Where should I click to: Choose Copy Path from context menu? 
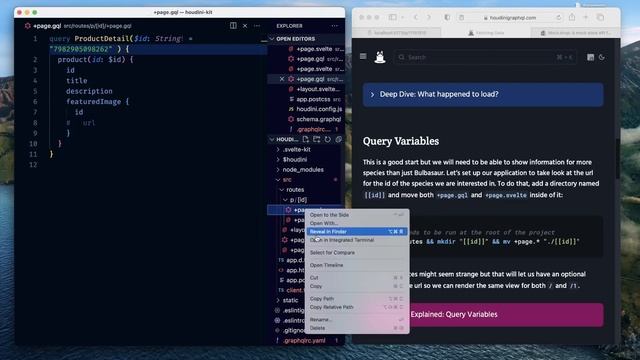[357, 299]
